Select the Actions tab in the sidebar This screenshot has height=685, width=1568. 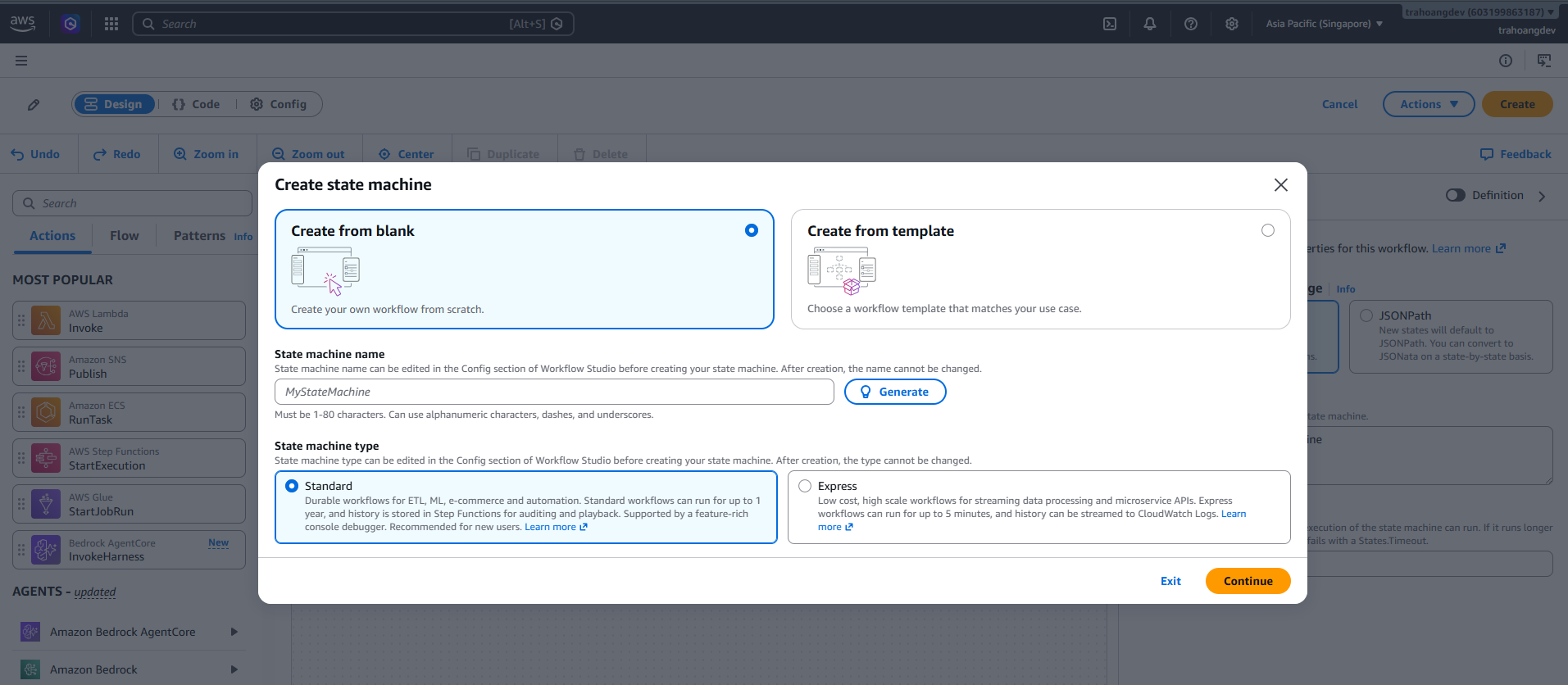[52, 236]
